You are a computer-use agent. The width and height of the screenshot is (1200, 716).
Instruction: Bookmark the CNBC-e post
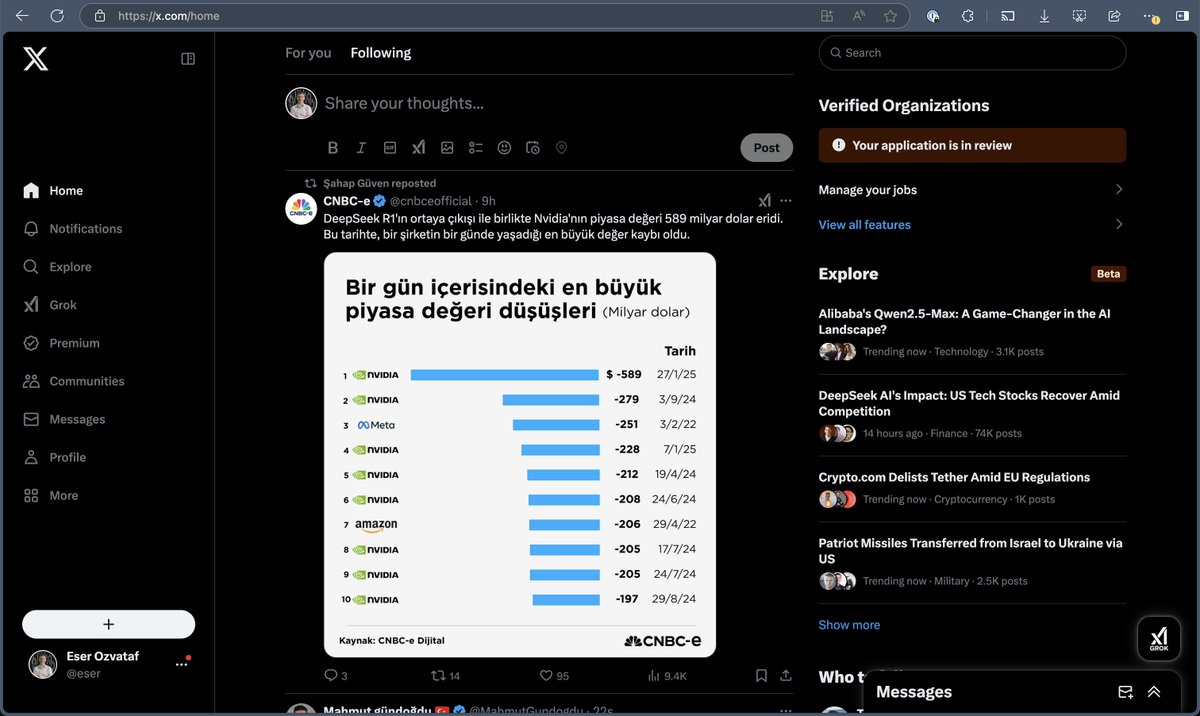click(x=761, y=676)
